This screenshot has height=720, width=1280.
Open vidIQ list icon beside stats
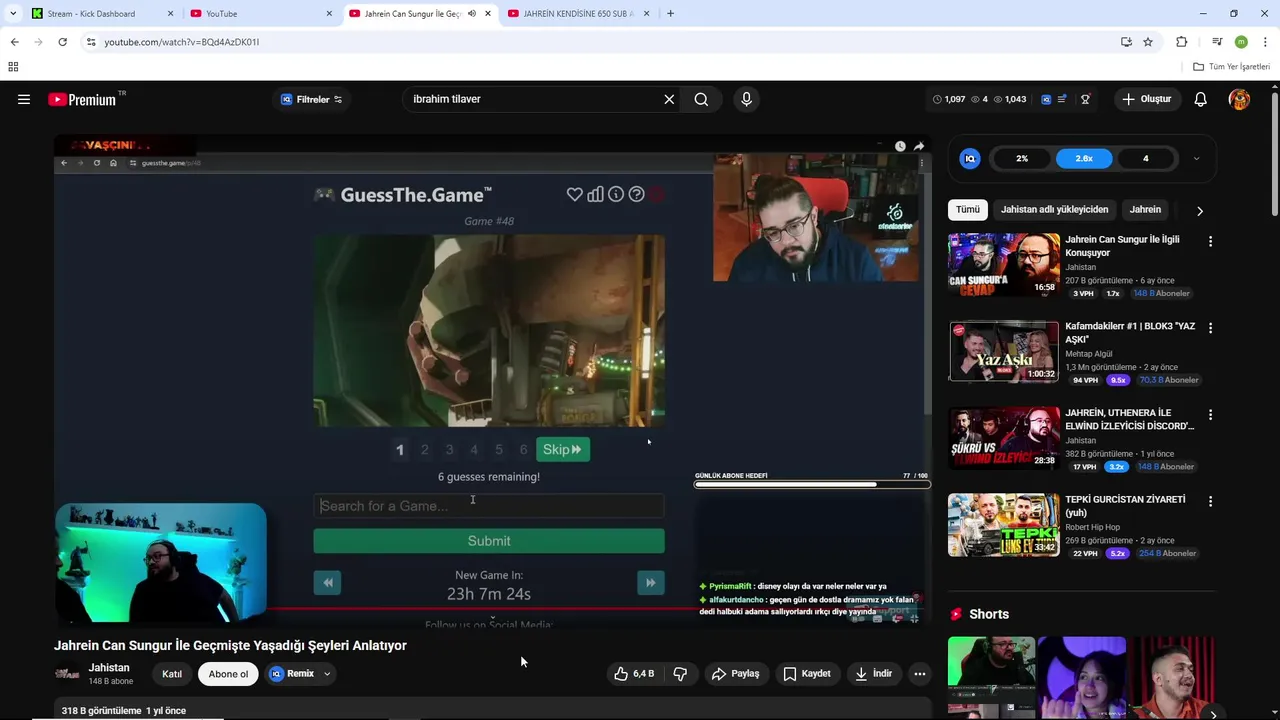[x=1062, y=99]
